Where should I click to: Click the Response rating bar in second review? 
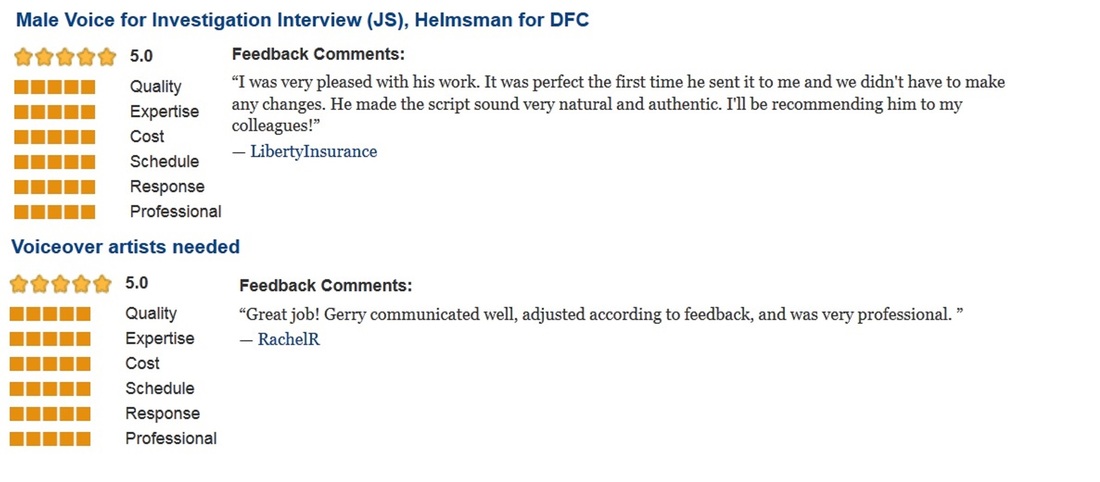click(50, 414)
